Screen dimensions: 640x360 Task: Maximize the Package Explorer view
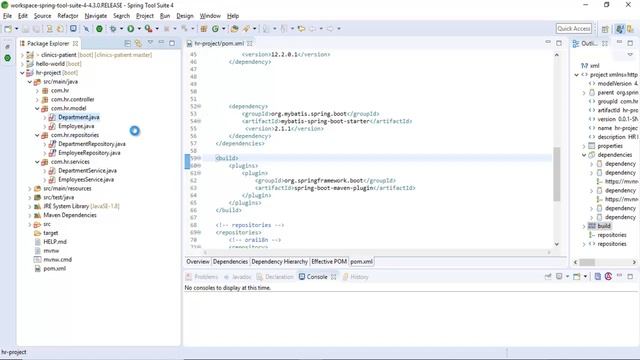click(172, 43)
